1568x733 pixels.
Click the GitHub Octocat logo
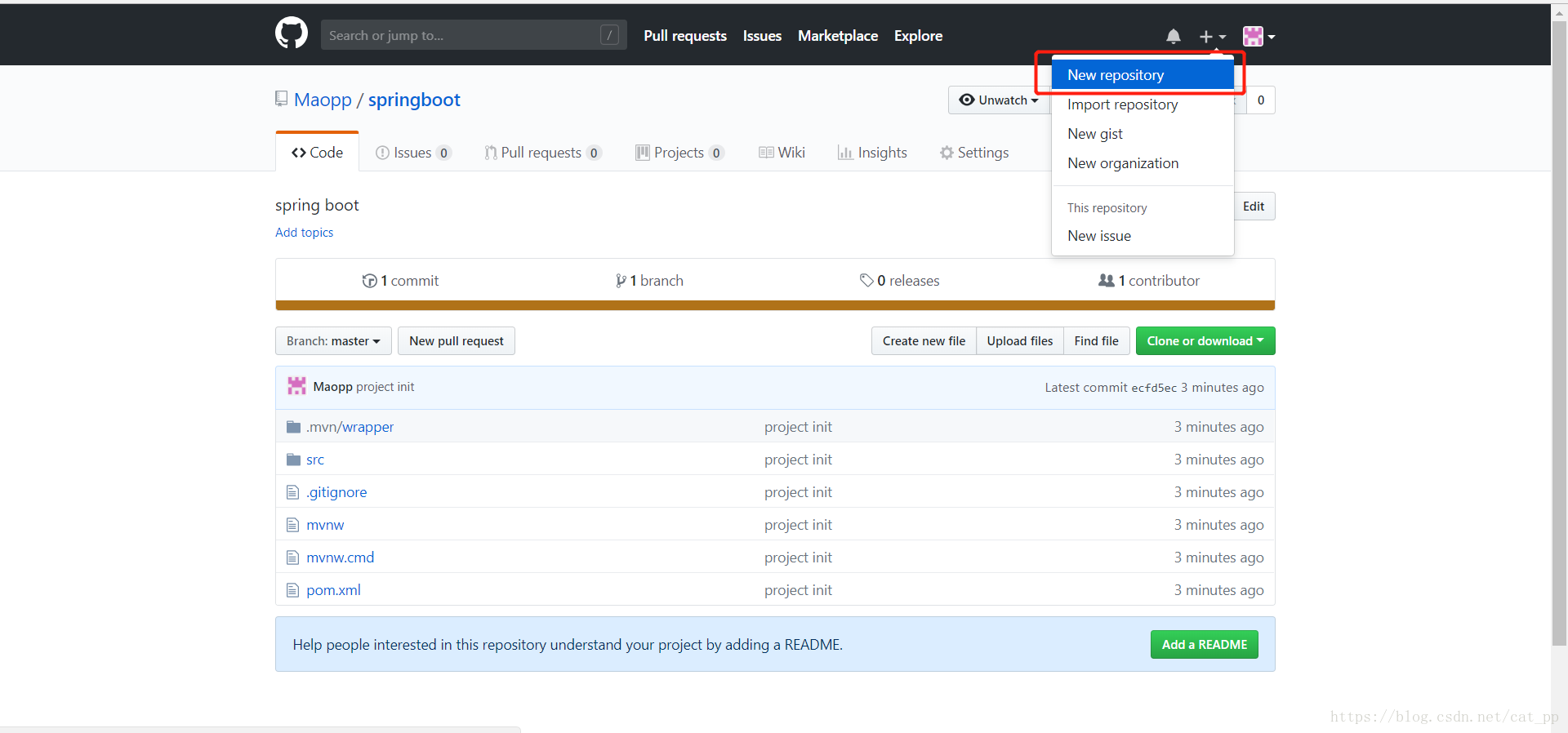pos(292,33)
